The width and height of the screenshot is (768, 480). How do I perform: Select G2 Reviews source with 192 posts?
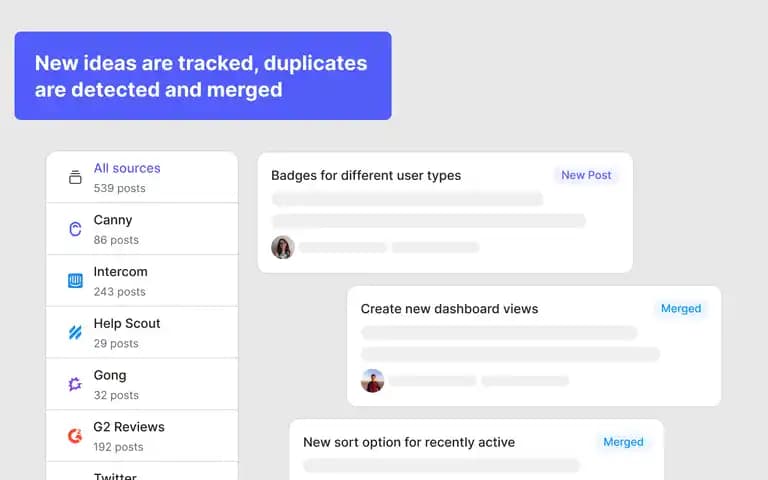[142, 436]
